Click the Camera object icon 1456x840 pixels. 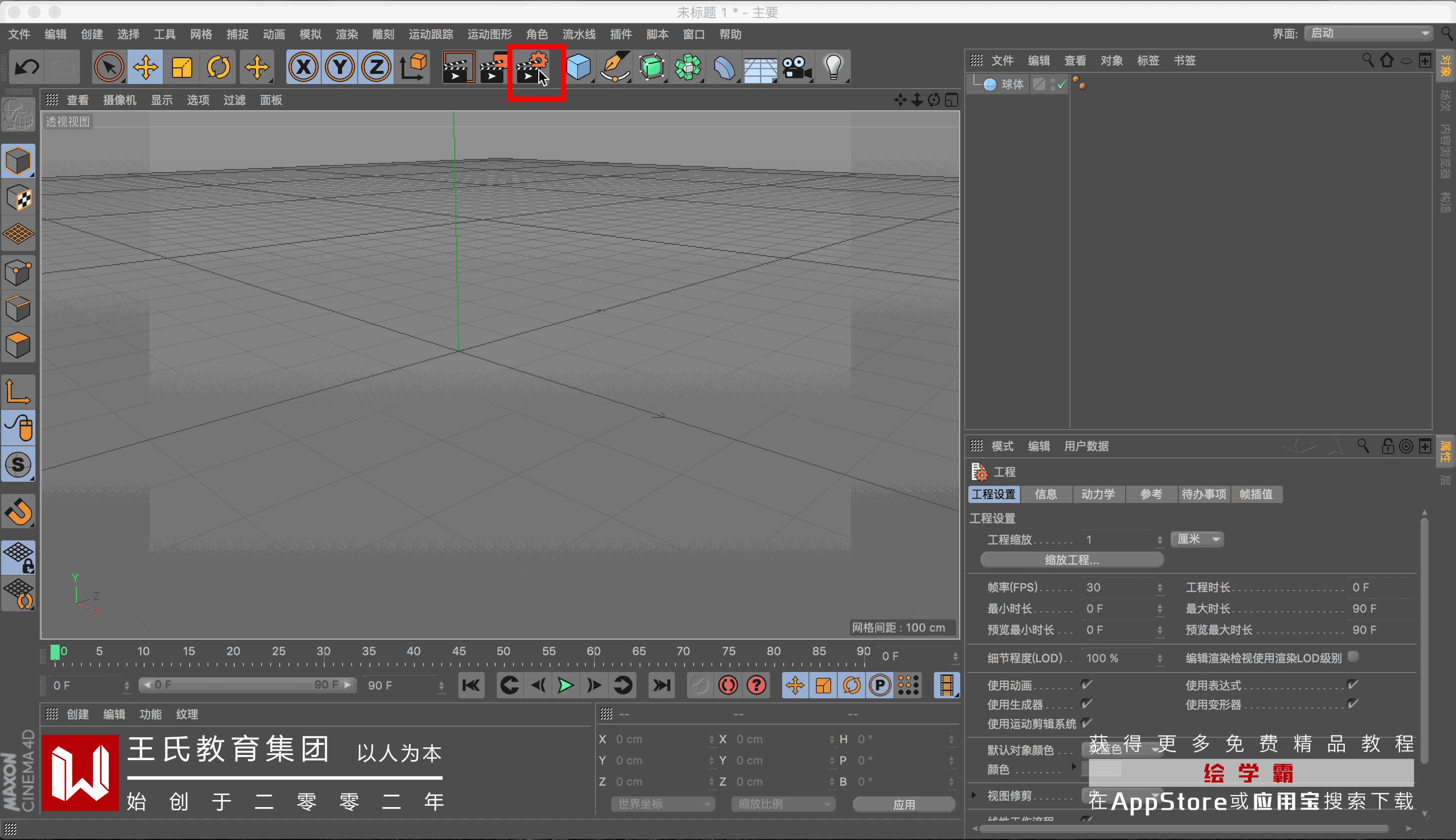pos(797,67)
